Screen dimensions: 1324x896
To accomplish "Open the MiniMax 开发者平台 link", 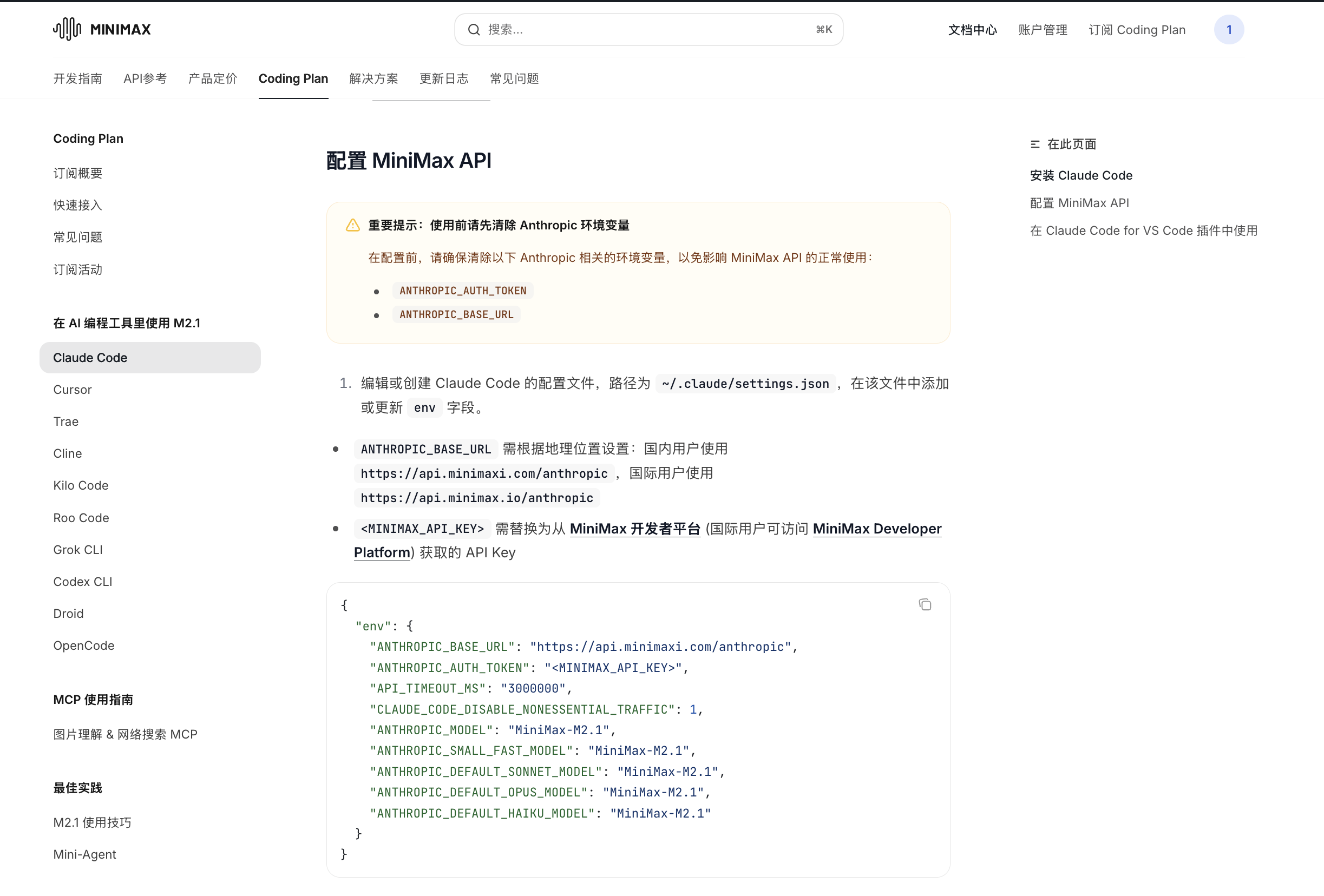I will [634, 529].
